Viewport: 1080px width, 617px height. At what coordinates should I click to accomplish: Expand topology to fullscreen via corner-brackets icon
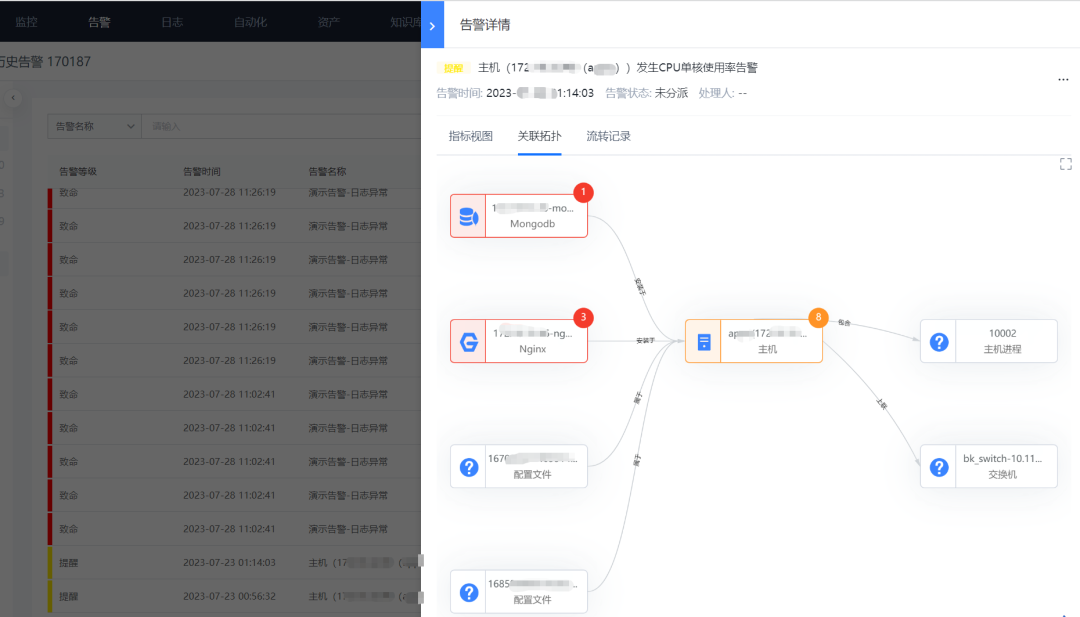point(1066,162)
